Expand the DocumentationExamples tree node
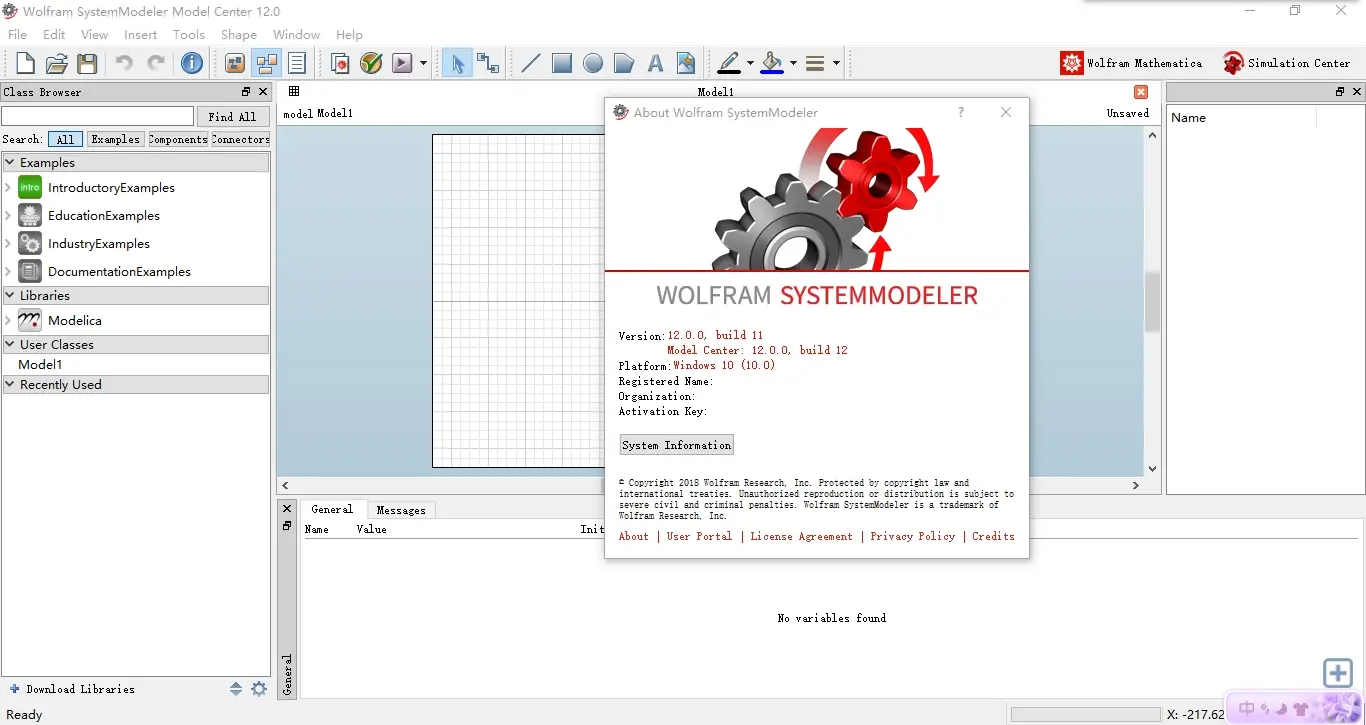This screenshot has width=1366, height=725. pyautogui.click(x=8, y=271)
